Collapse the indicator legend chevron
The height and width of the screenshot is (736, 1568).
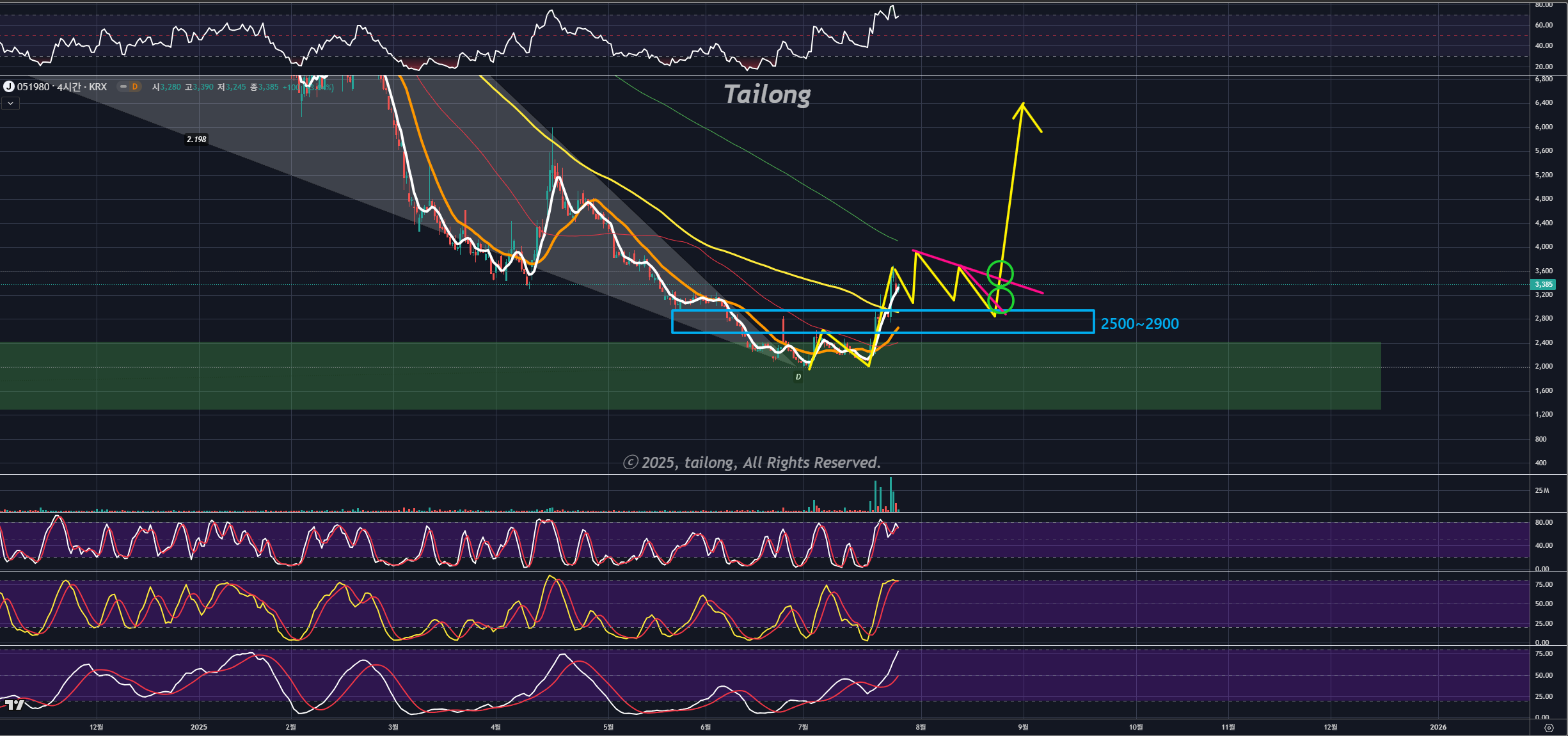10,103
